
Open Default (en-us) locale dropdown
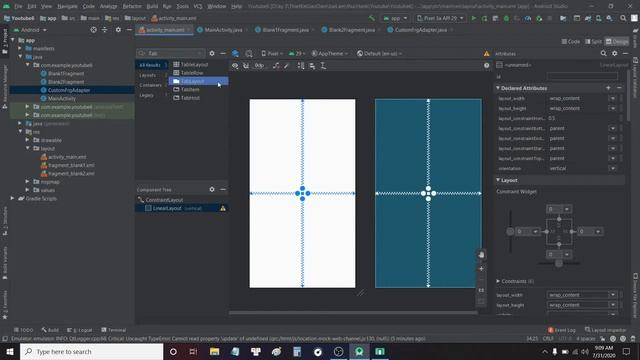coord(380,53)
